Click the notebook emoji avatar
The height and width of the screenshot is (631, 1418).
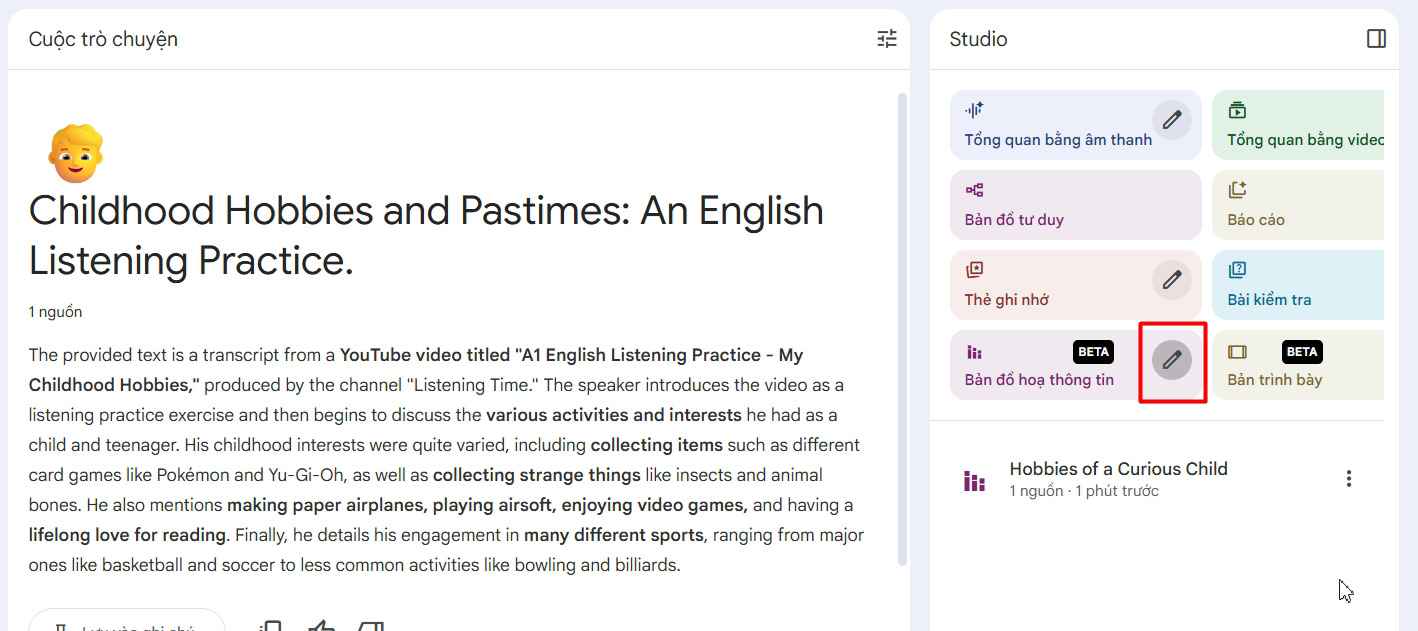[x=75, y=153]
